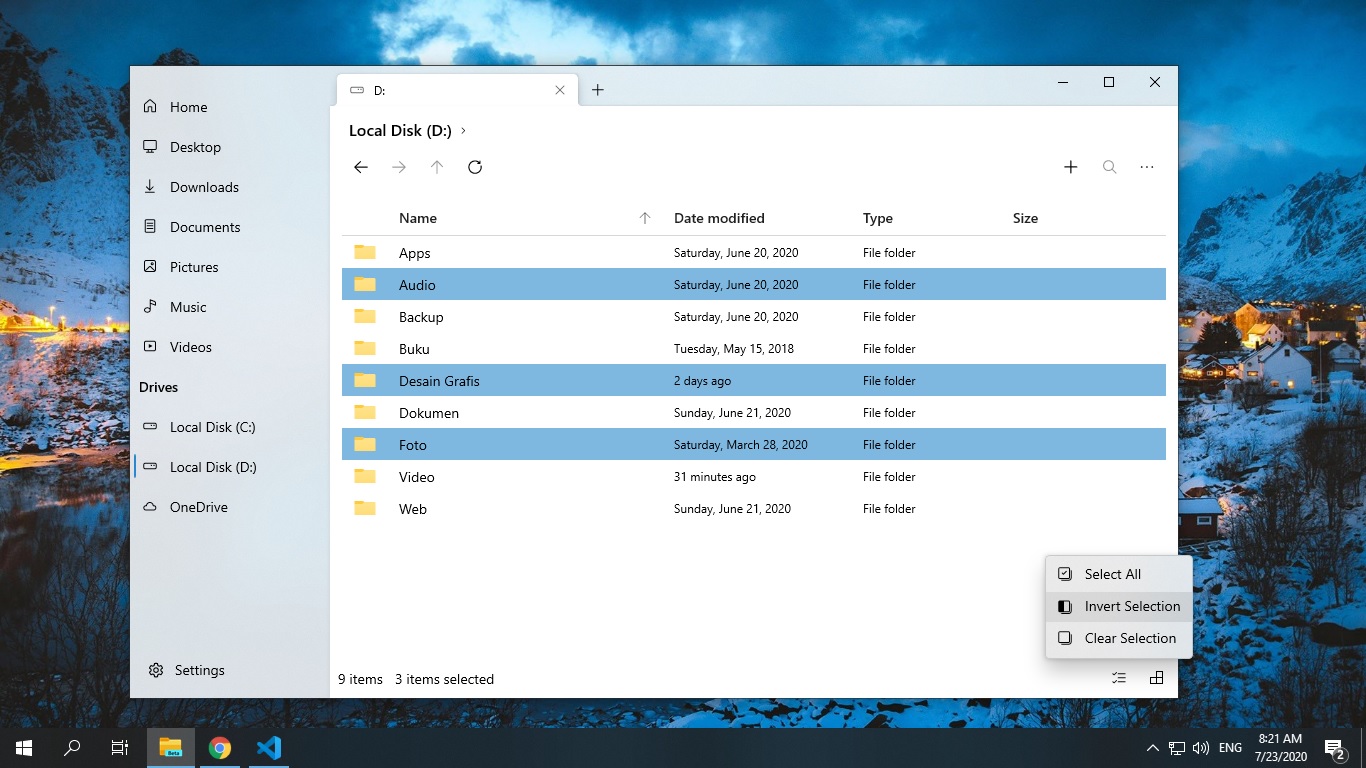Click the Name column sort arrow
The width and height of the screenshot is (1366, 768).
pos(646,217)
